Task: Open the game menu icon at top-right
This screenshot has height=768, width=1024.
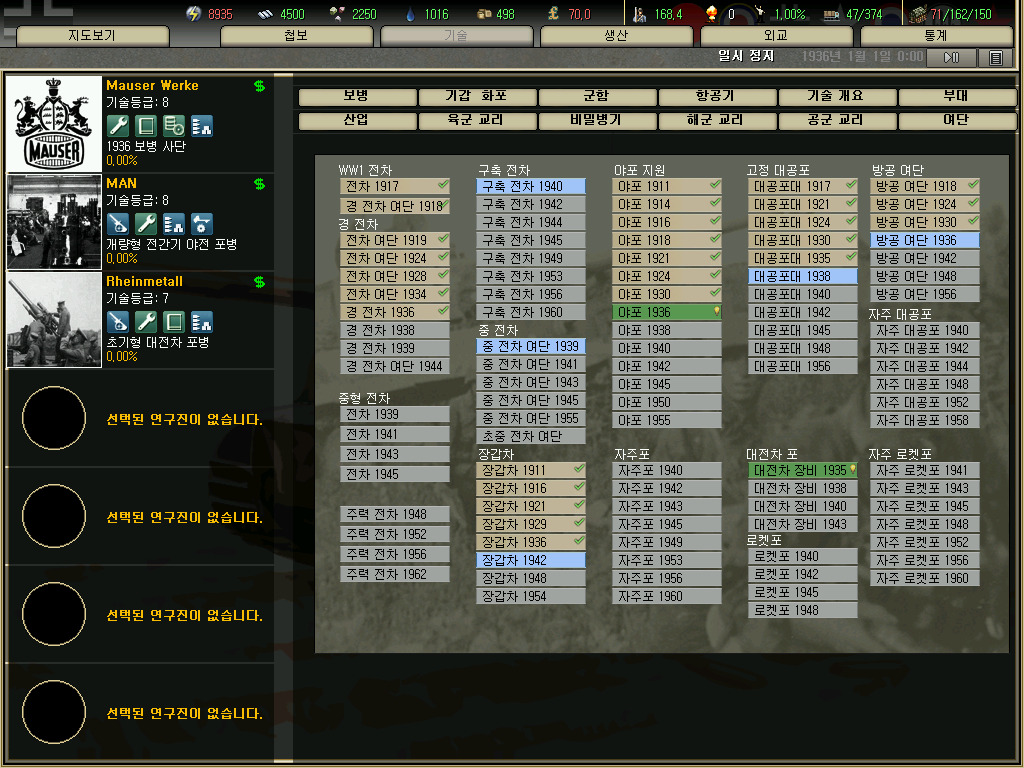Action: click(995, 58)
